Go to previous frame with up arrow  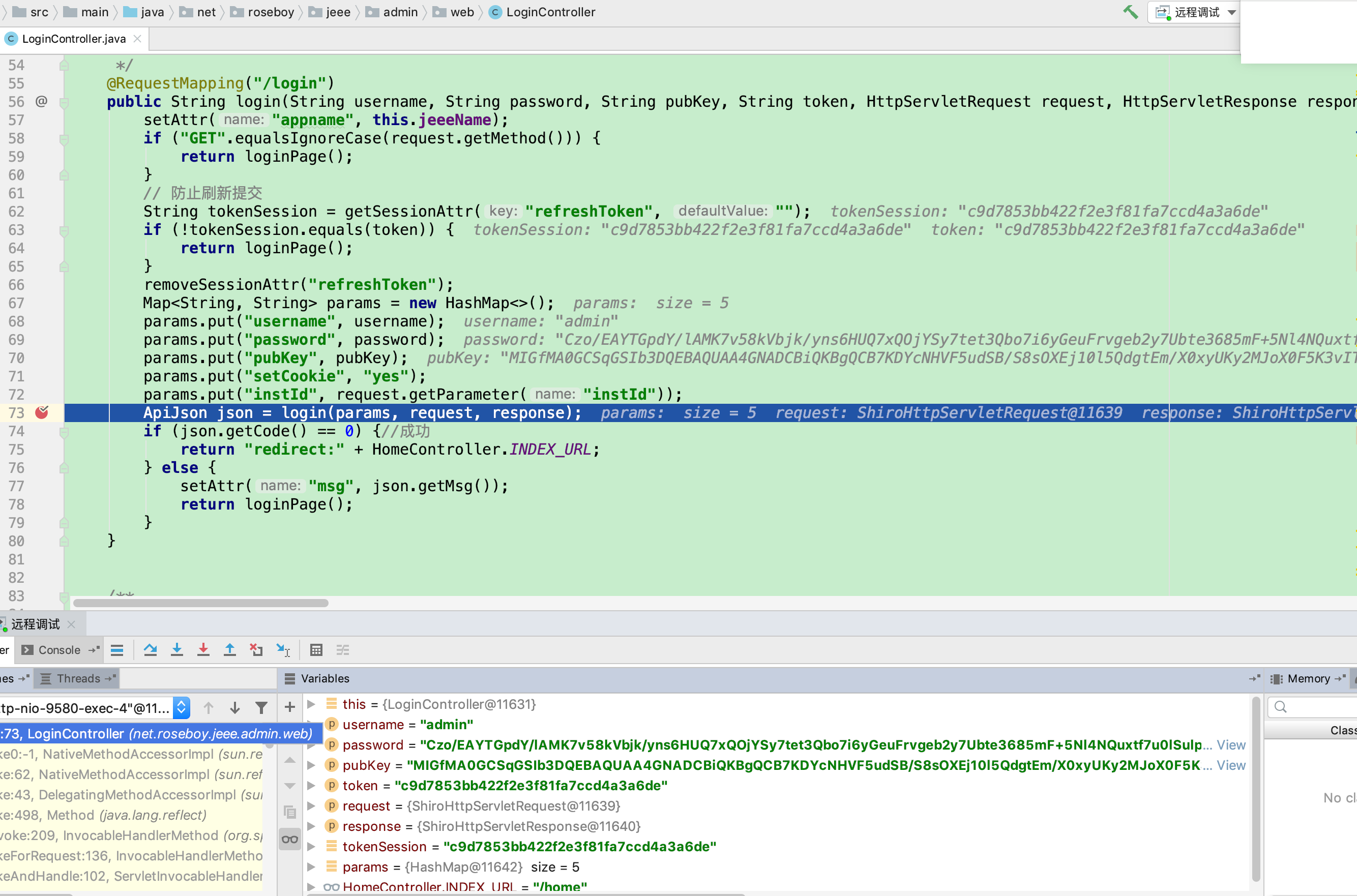coord(209,708)
